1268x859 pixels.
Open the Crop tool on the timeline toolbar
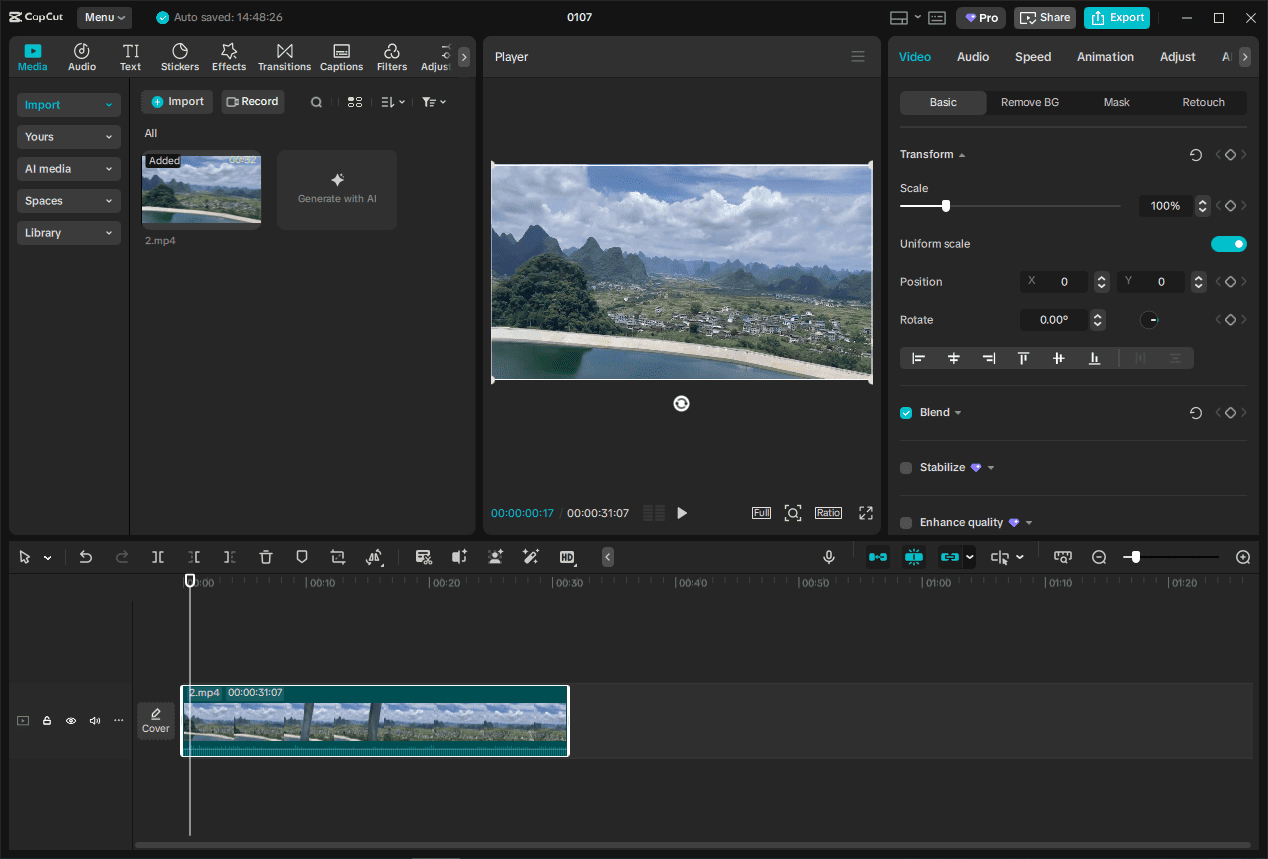coord(337,557)
